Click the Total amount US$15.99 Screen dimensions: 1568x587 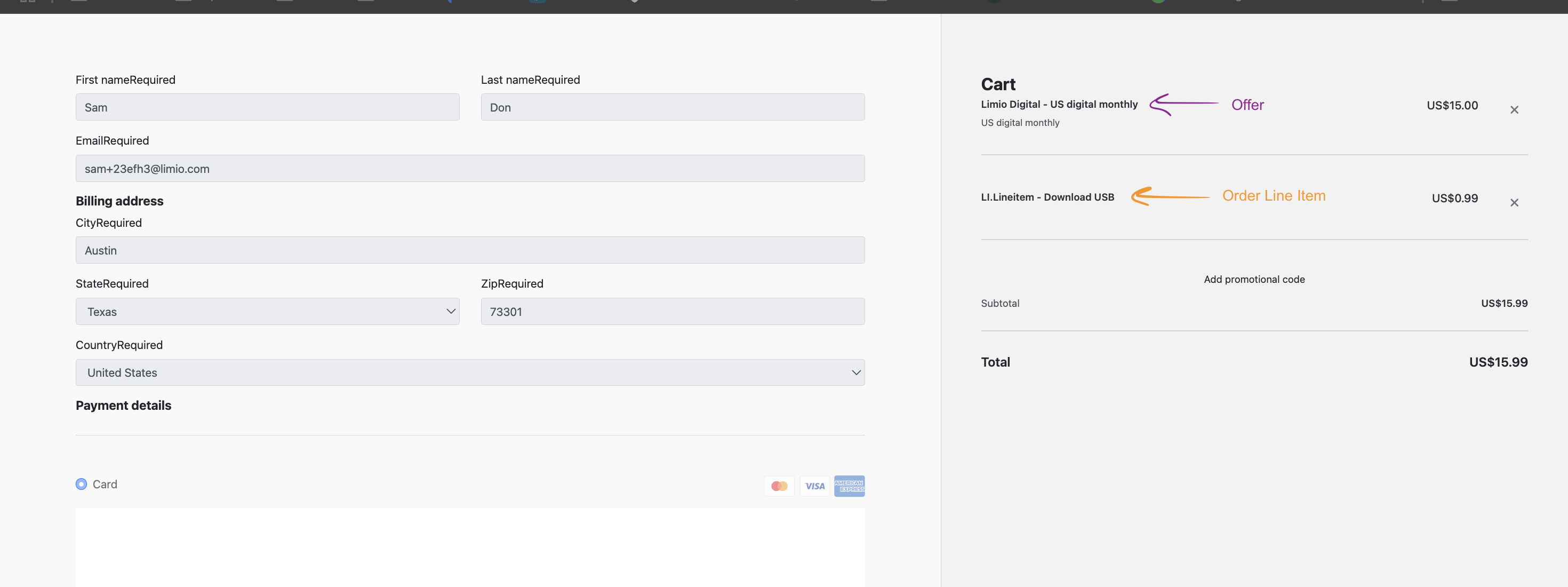click(1498, 362)
